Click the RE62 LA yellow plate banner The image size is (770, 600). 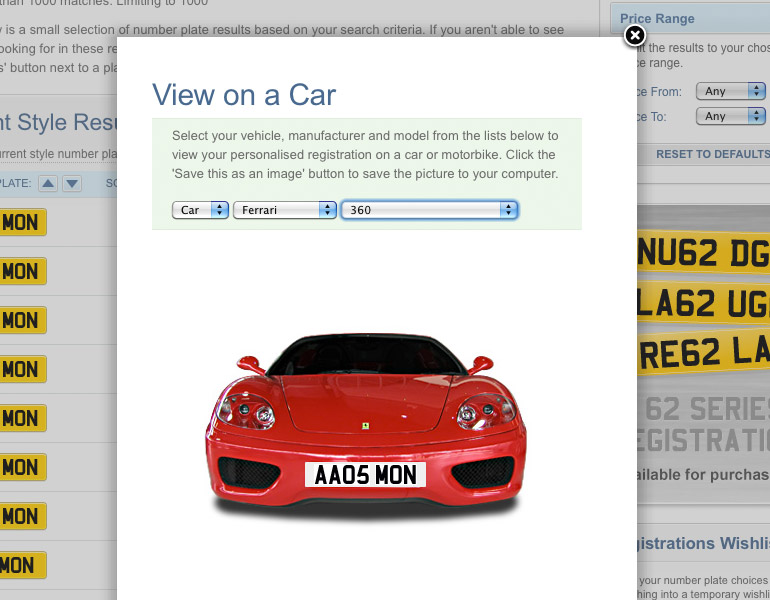(703, 352)
